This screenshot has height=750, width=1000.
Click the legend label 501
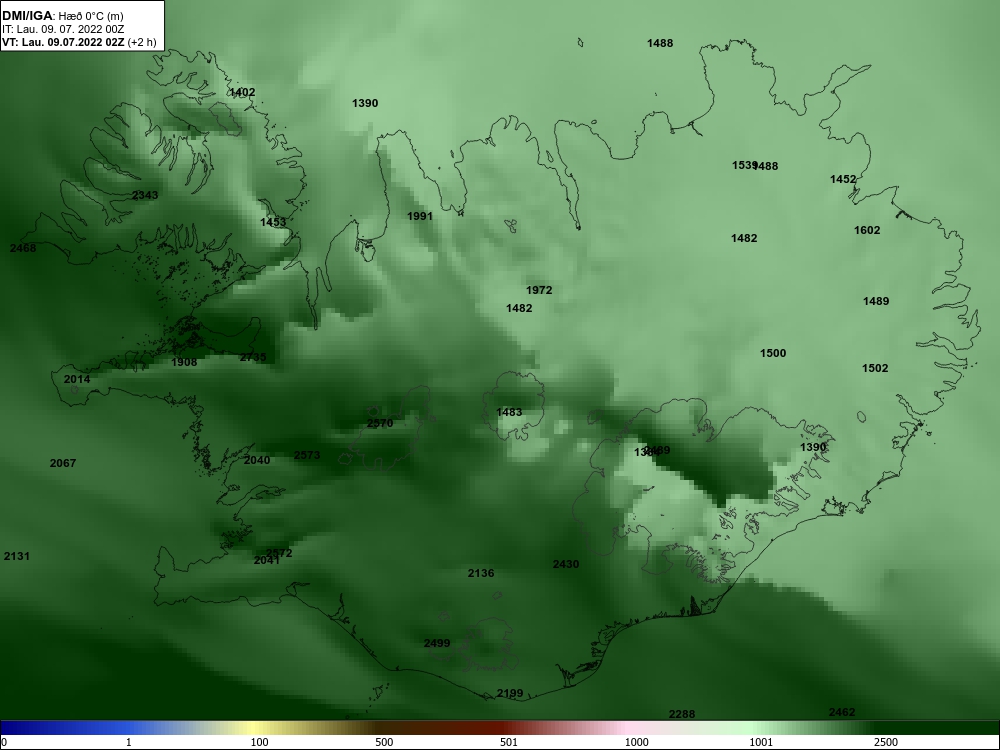(509, 742)
